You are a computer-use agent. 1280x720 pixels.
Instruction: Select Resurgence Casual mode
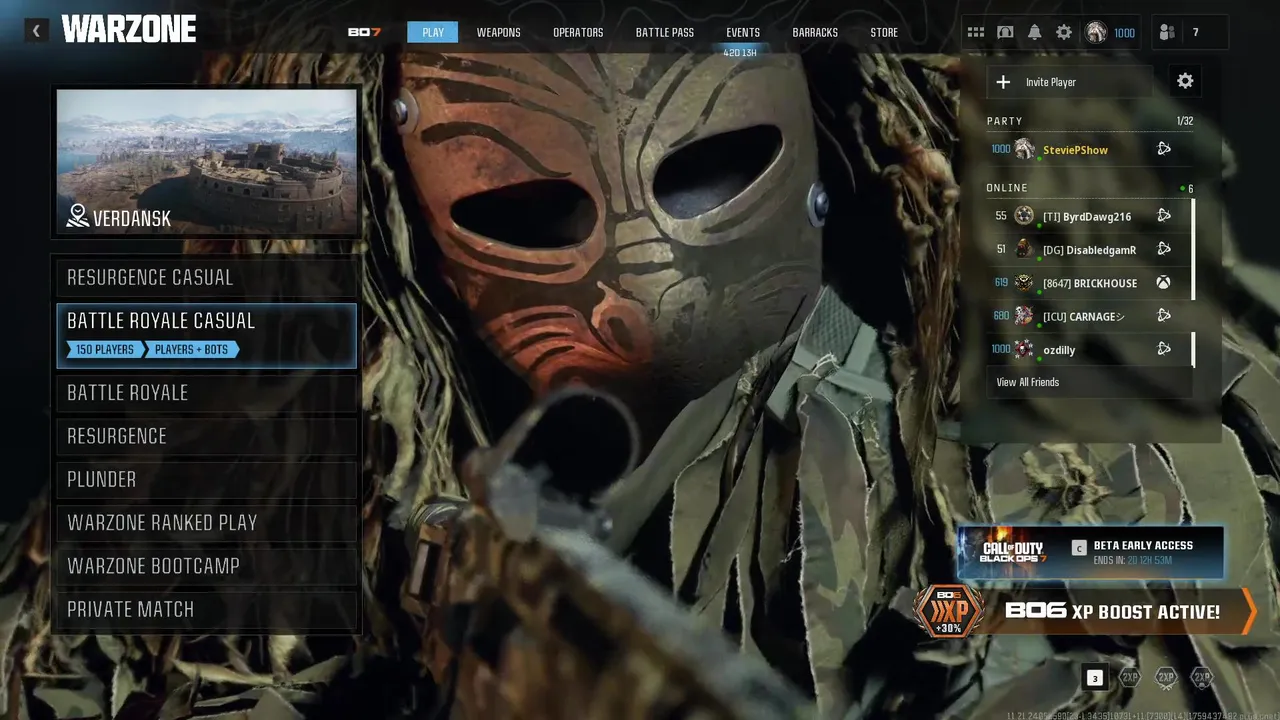[x=207, y=277]
